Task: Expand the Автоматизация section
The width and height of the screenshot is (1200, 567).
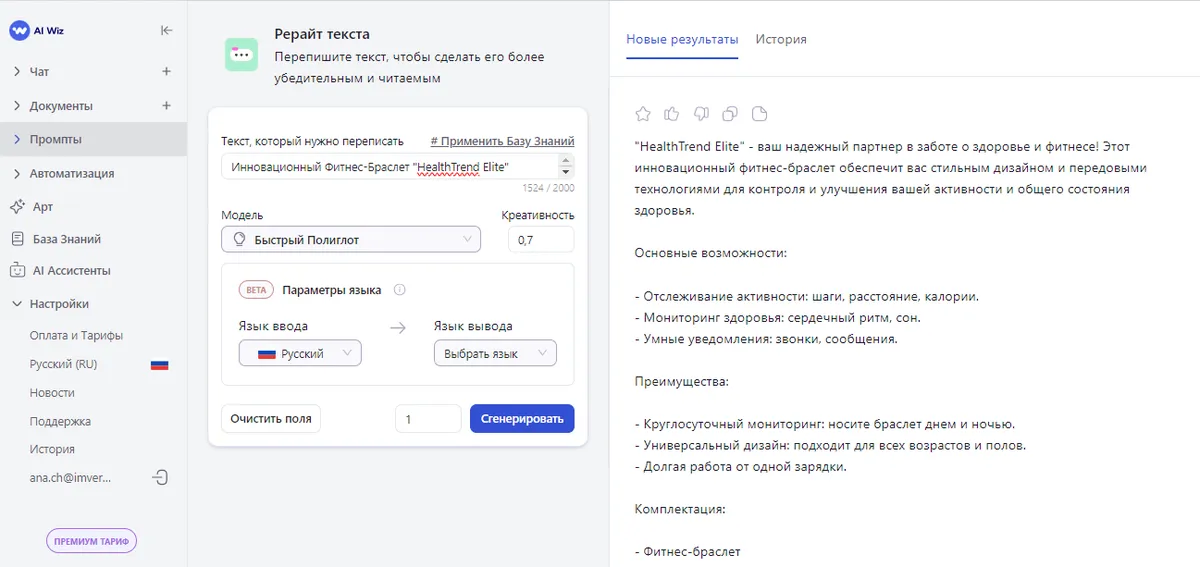Action: [x=16, y=173]
